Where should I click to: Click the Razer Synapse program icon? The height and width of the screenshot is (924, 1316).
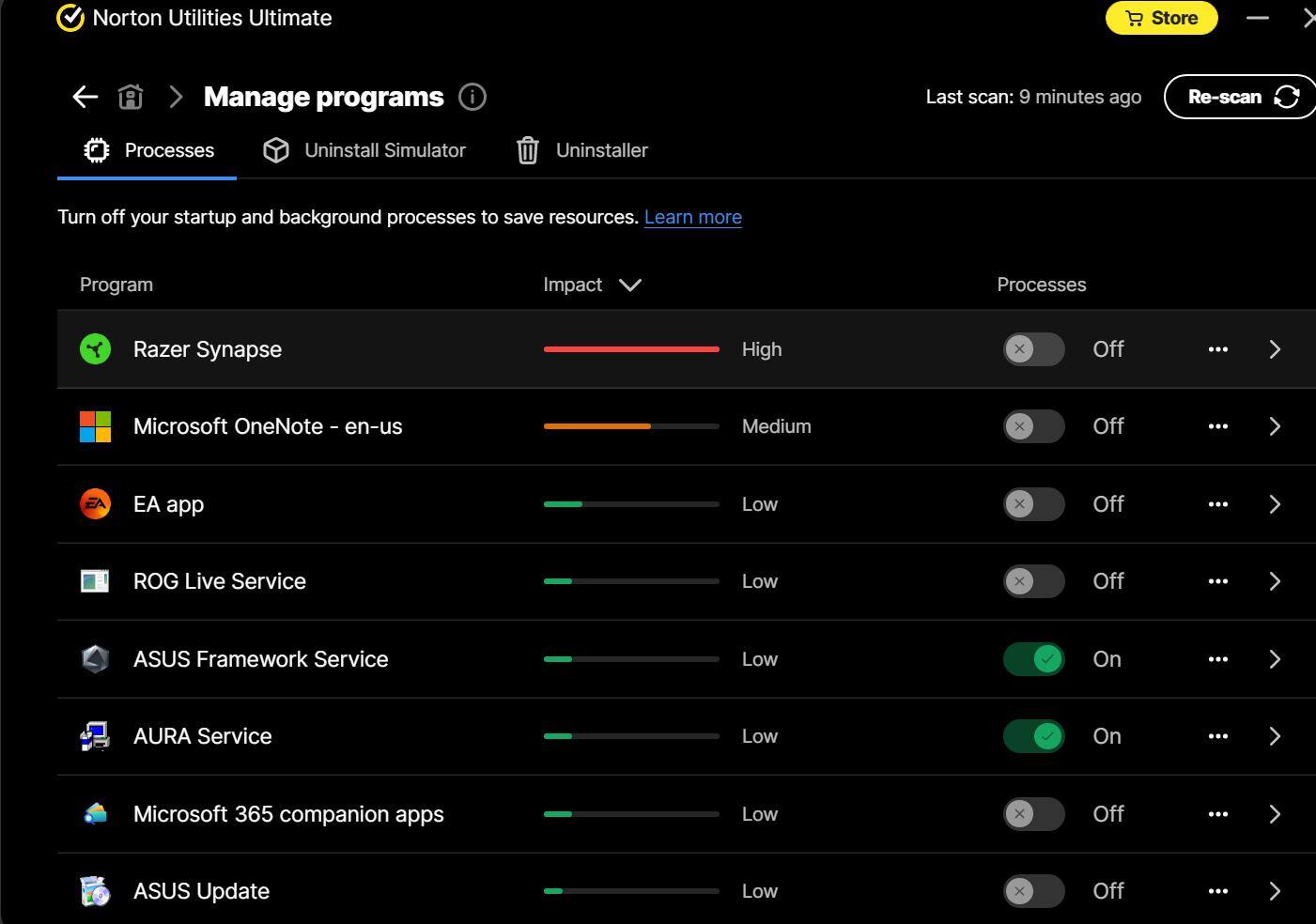click(95, 349)
